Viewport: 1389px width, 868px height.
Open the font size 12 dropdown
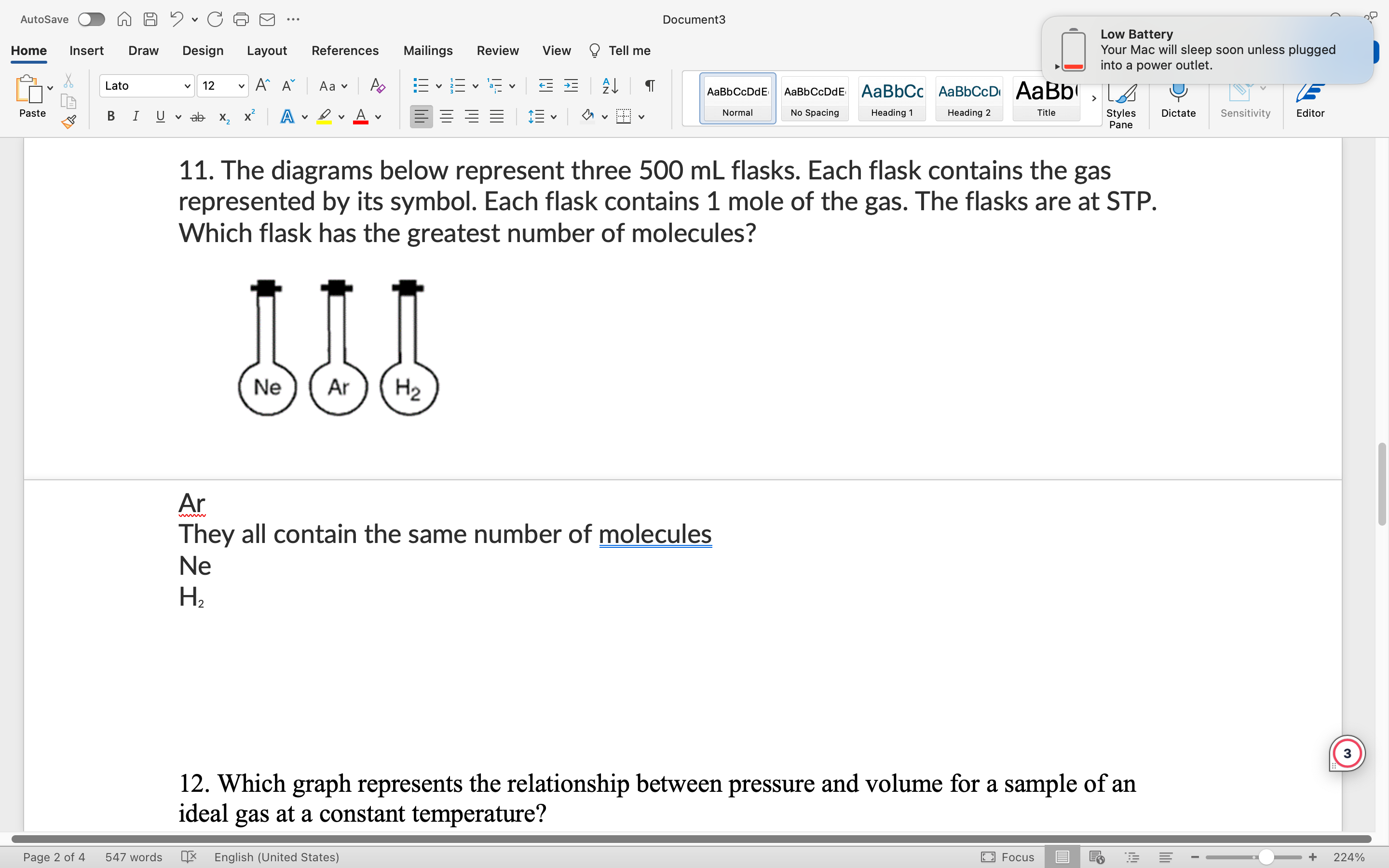point(241,86)
